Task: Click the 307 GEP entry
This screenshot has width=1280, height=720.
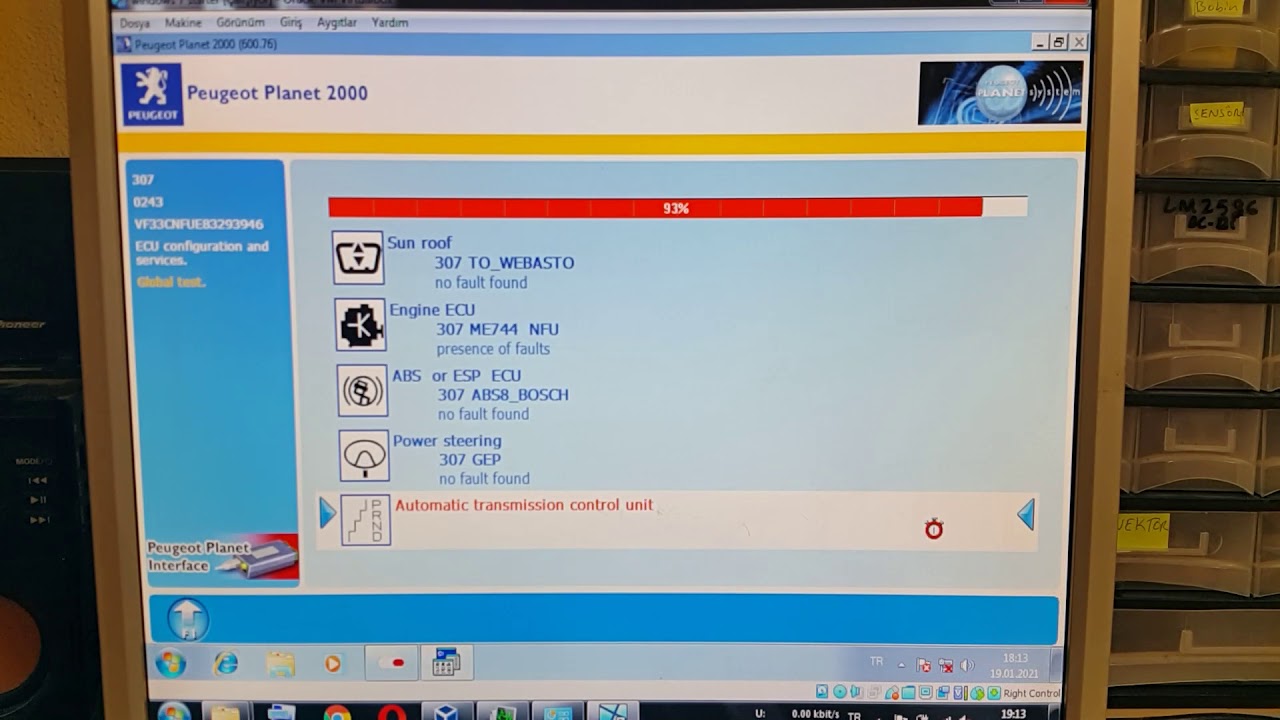Action: [470, 460]
